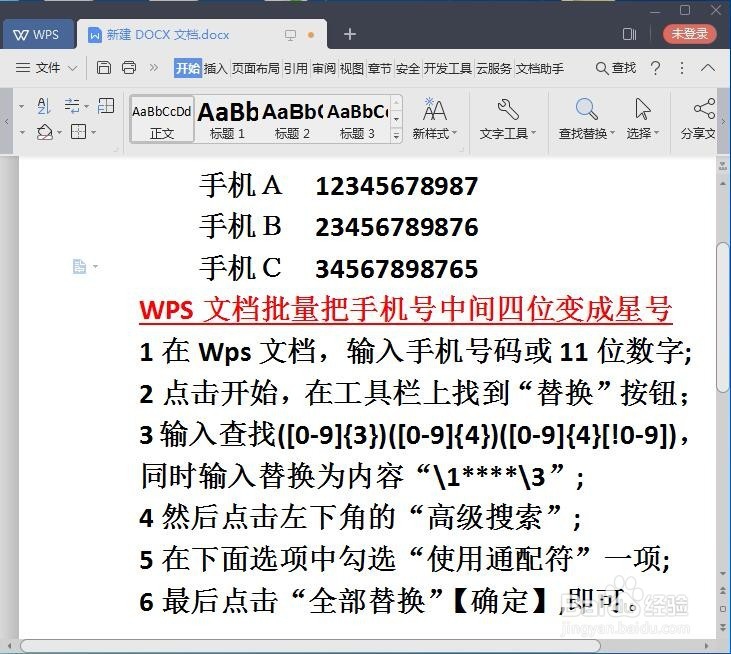
Task: Apply the 标题 3 style
Action: click(357, 119)
